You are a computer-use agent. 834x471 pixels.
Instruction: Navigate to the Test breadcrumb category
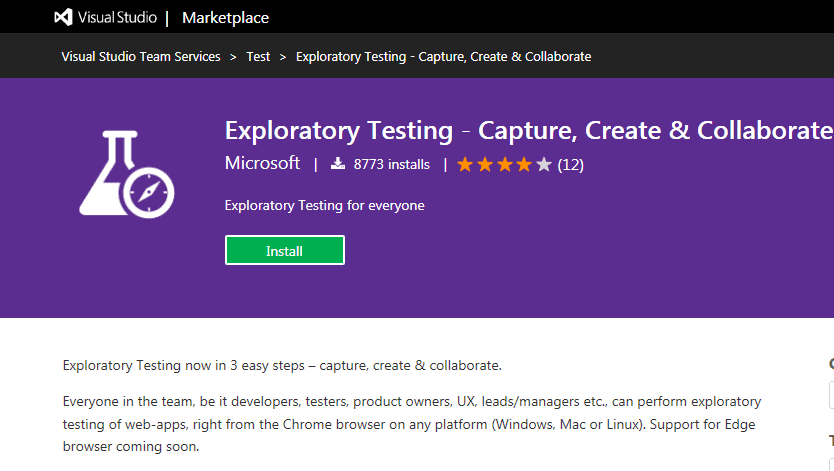coord(258,56)
